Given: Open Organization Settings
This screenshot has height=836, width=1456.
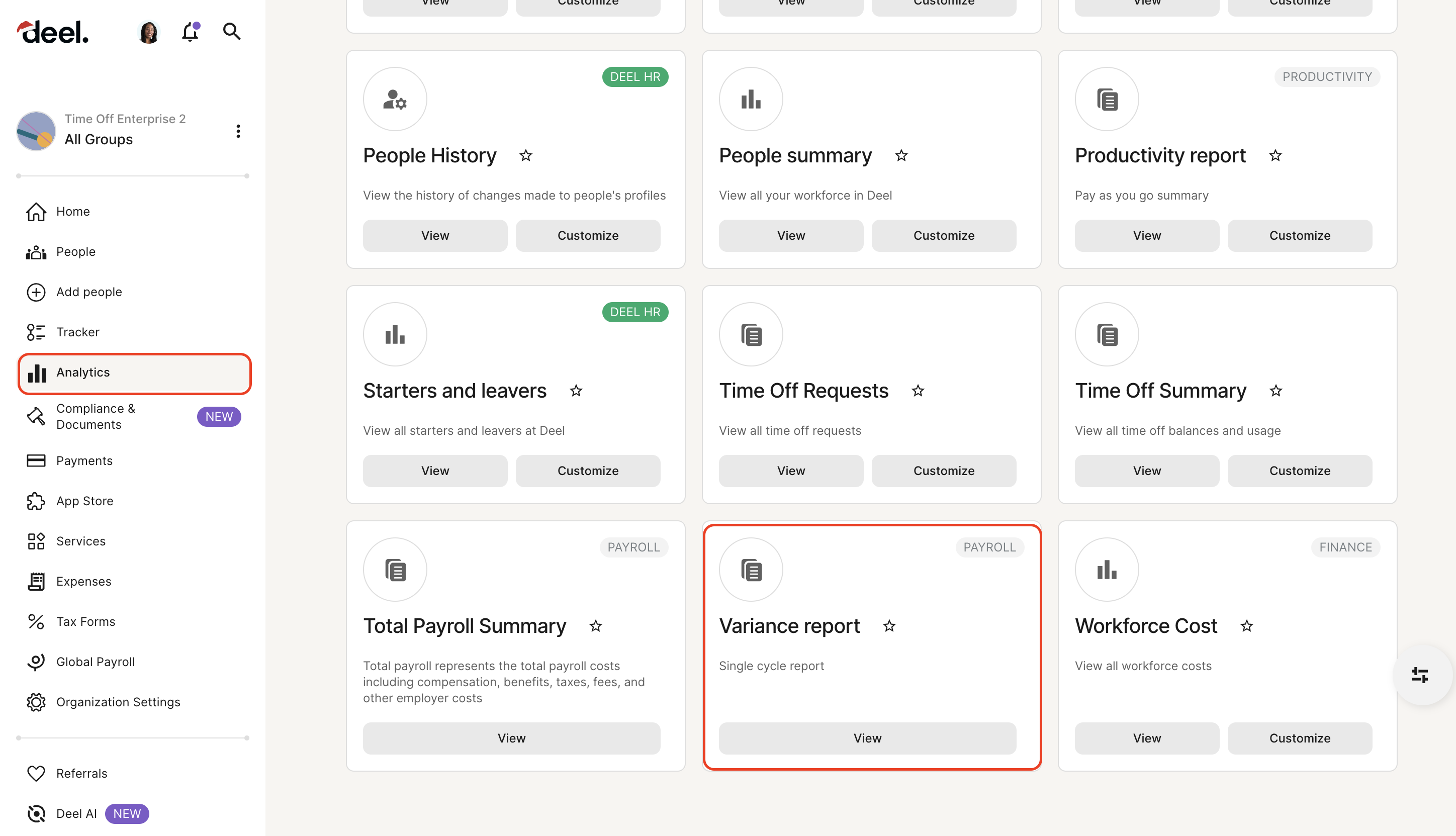Looking at the screenshot, I should (x=118, y=702).
